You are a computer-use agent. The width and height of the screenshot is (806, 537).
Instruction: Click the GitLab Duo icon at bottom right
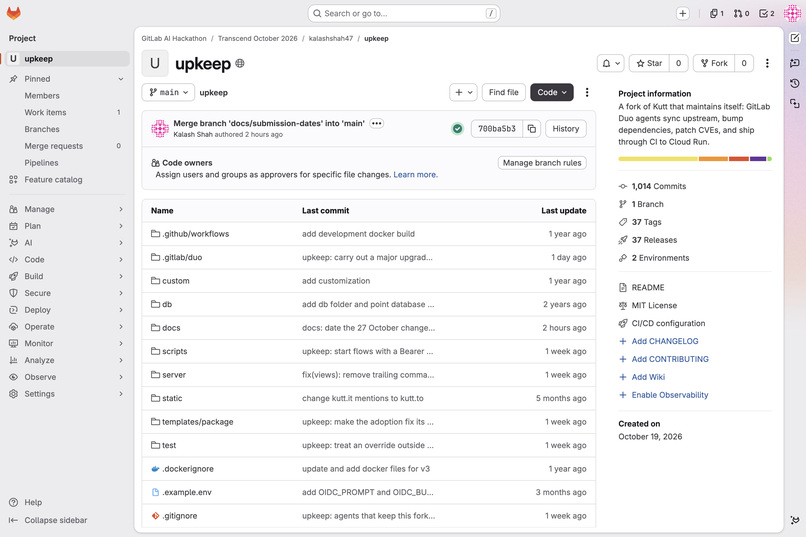(795, 520)
